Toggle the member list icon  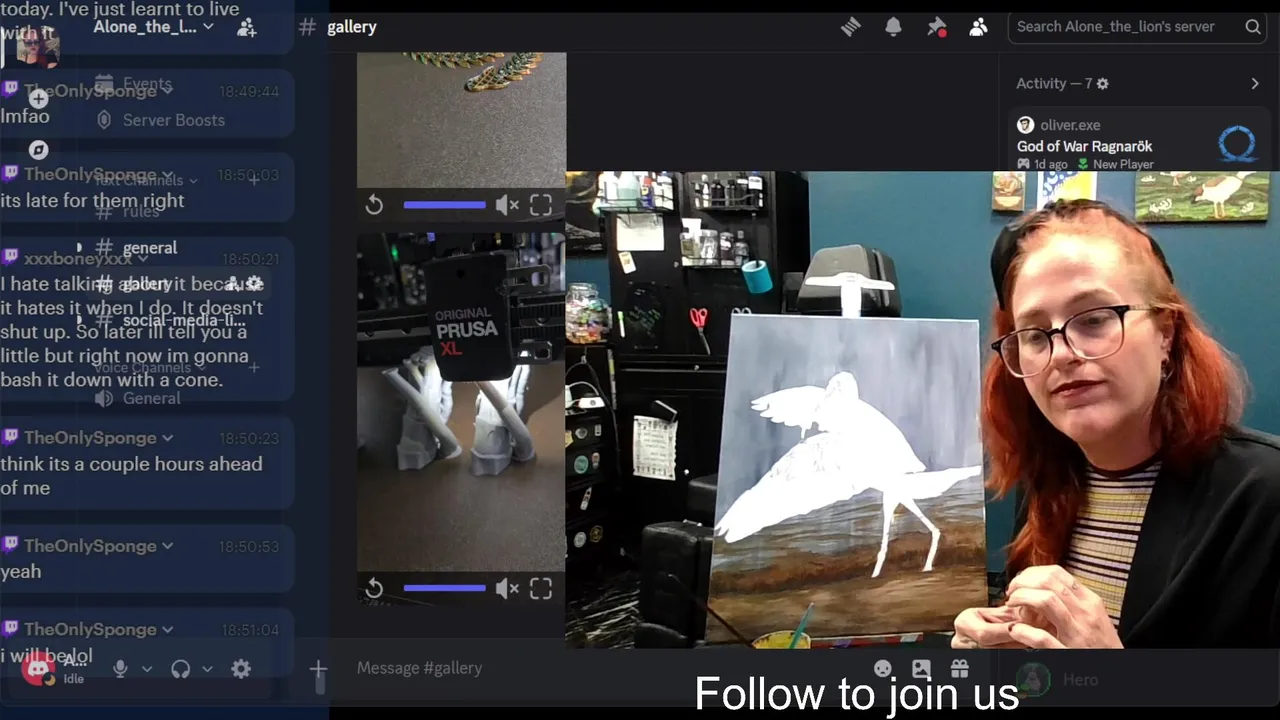click(978, 27)
